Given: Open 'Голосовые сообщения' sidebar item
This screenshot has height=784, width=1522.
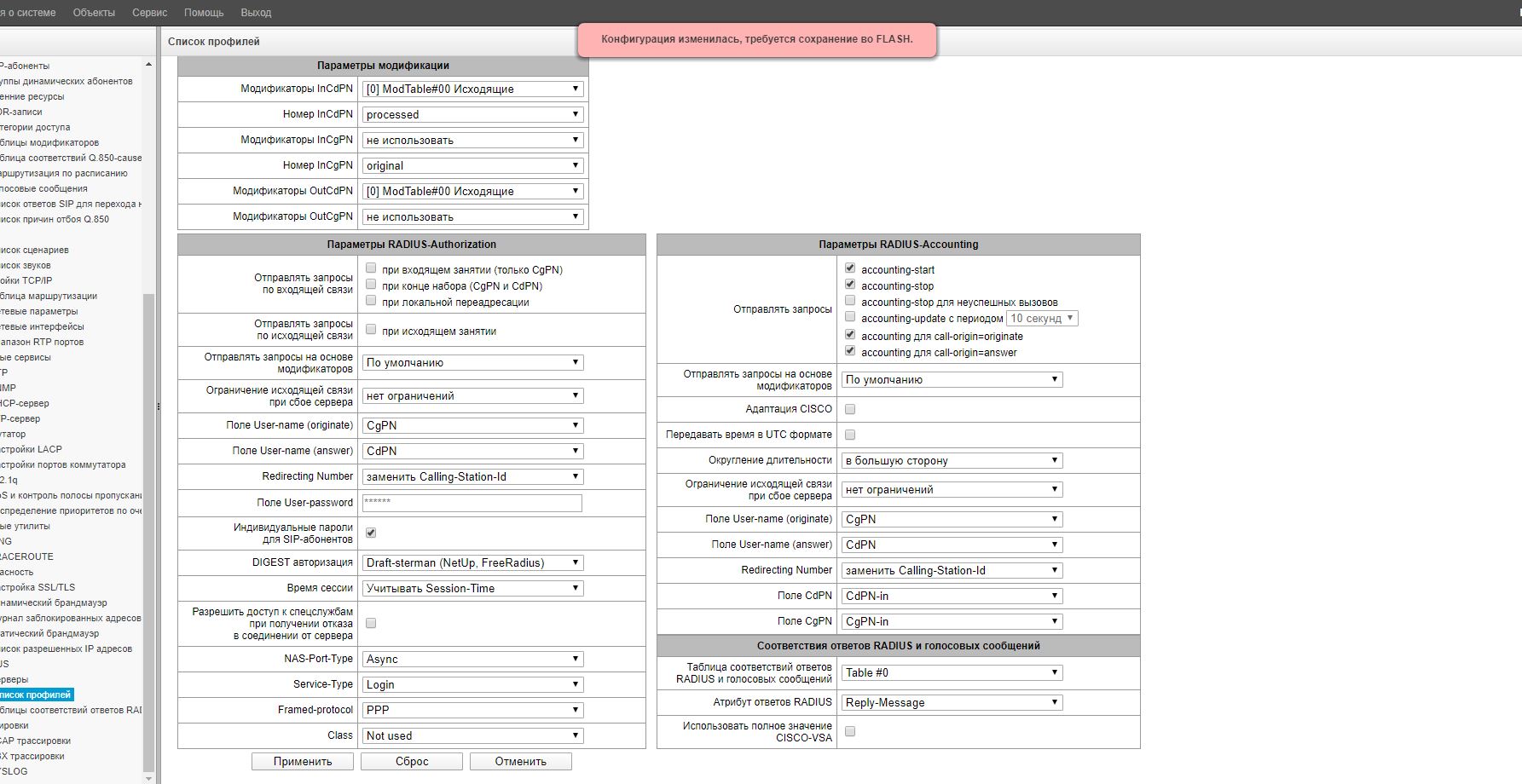Looking at the screenshot, I should 43,188.
